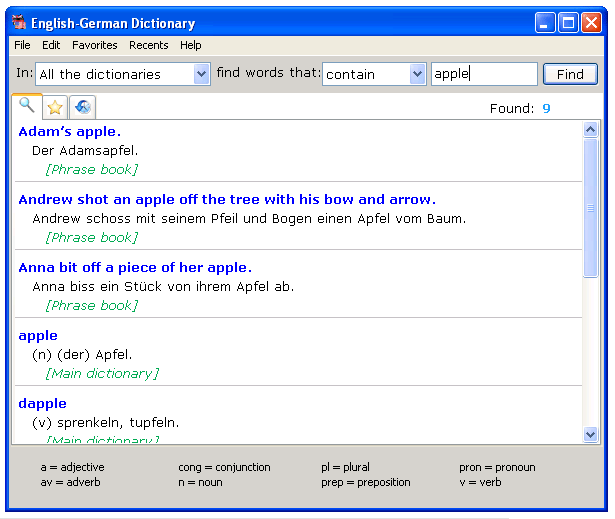Open the Favorites menu
The width and height of the screenshot is (615, 519).
94,45
